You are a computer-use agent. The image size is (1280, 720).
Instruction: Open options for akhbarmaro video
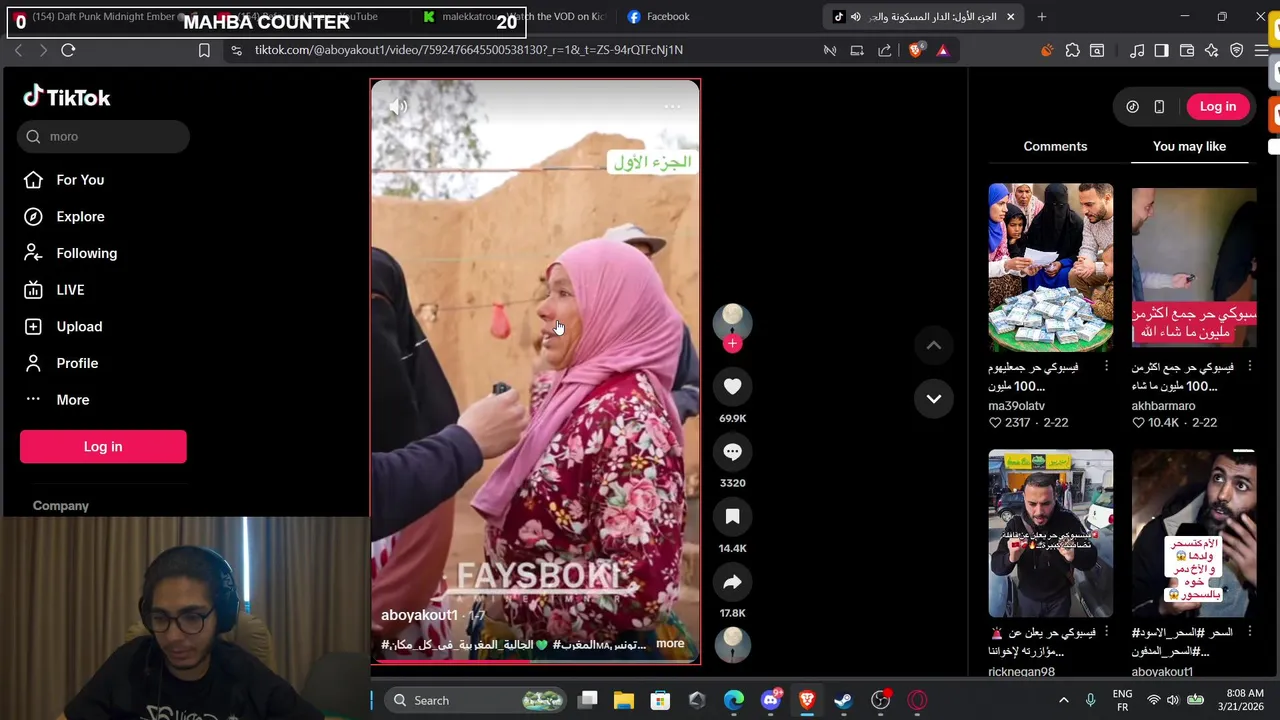tap(1249, 366)
